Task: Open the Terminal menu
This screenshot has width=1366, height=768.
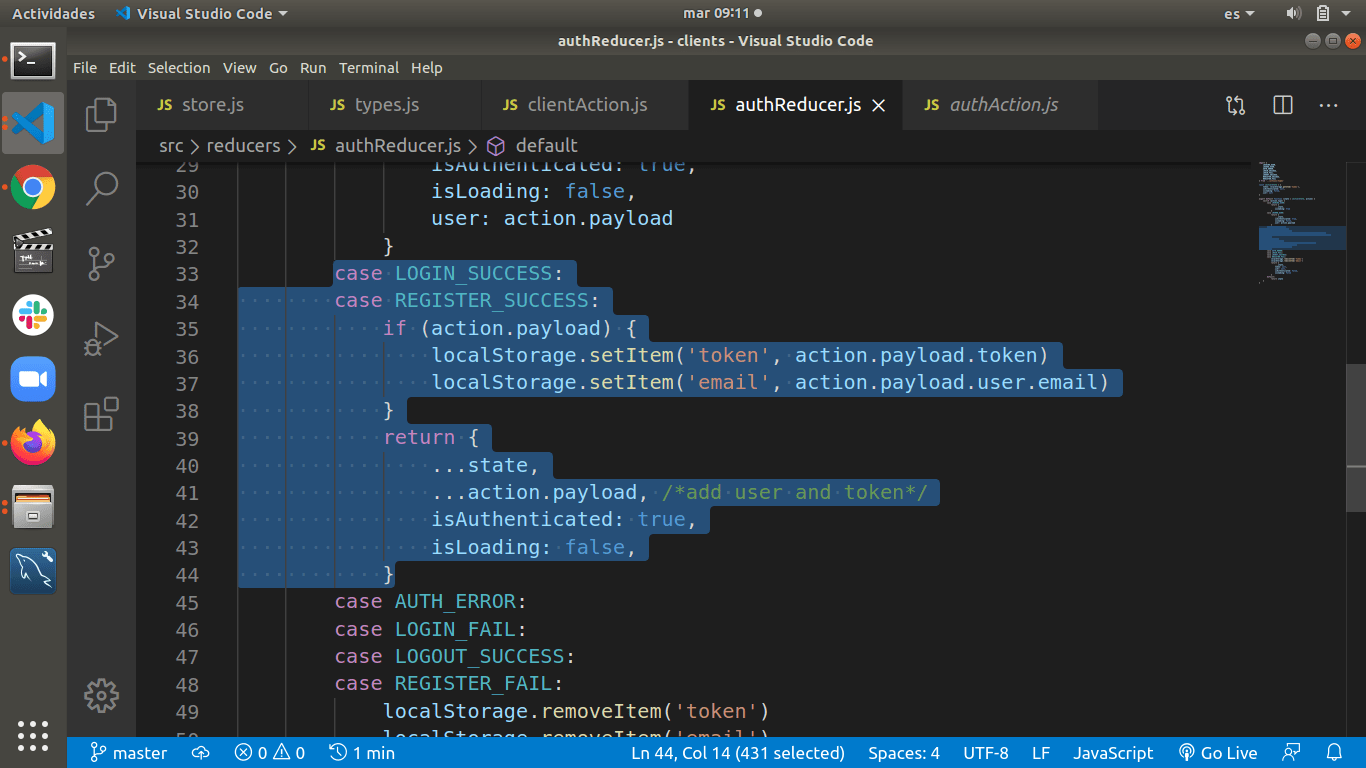Action: [369, 68]
